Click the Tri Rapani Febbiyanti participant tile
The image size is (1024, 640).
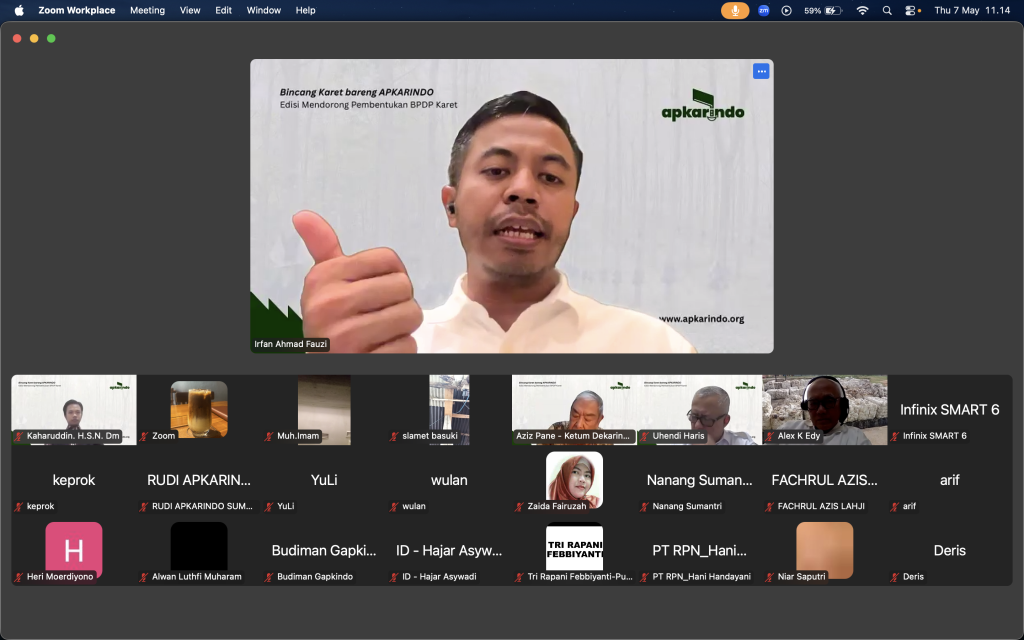coord(574,551)
